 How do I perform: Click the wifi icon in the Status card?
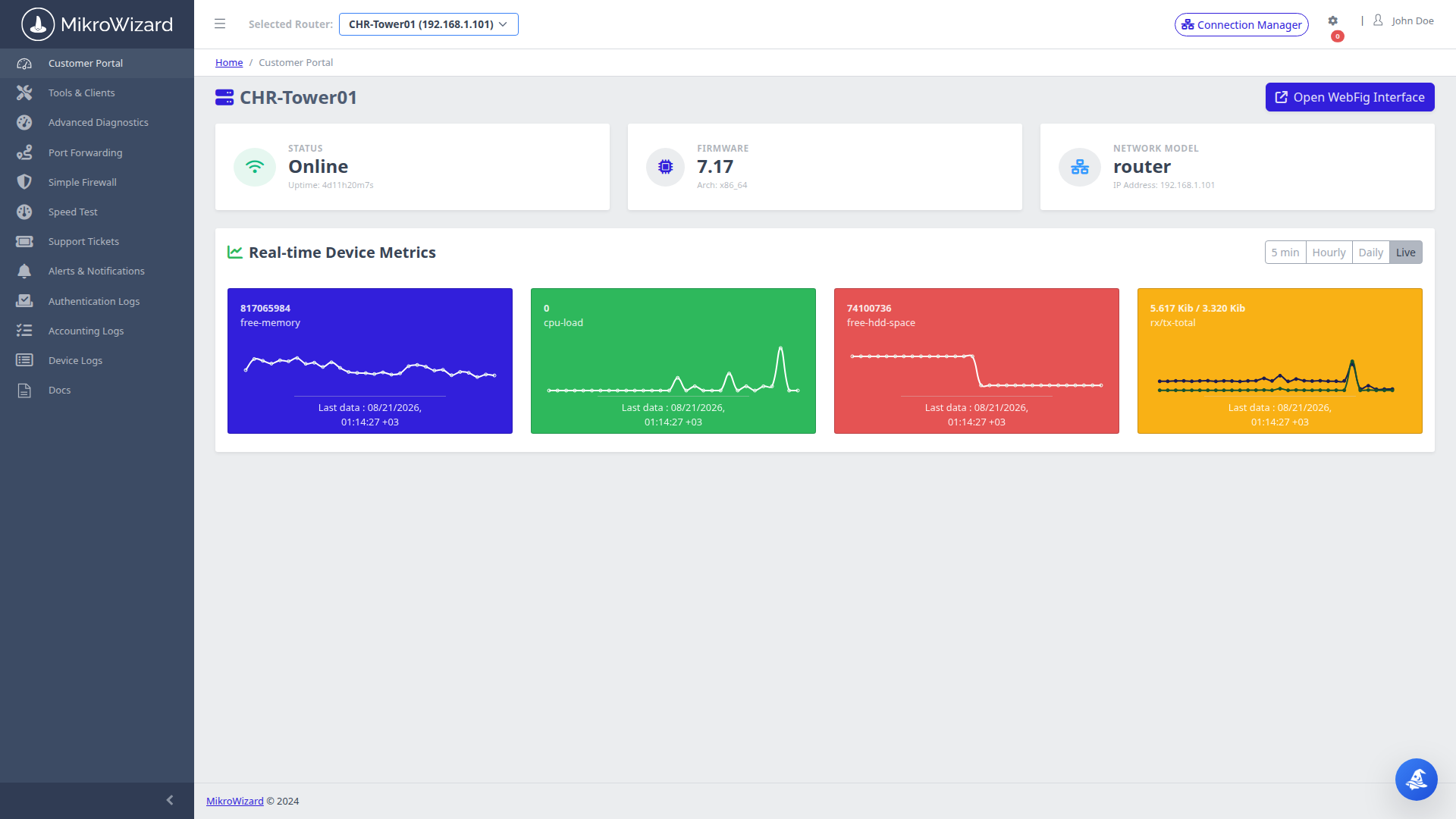coord(255,167)
